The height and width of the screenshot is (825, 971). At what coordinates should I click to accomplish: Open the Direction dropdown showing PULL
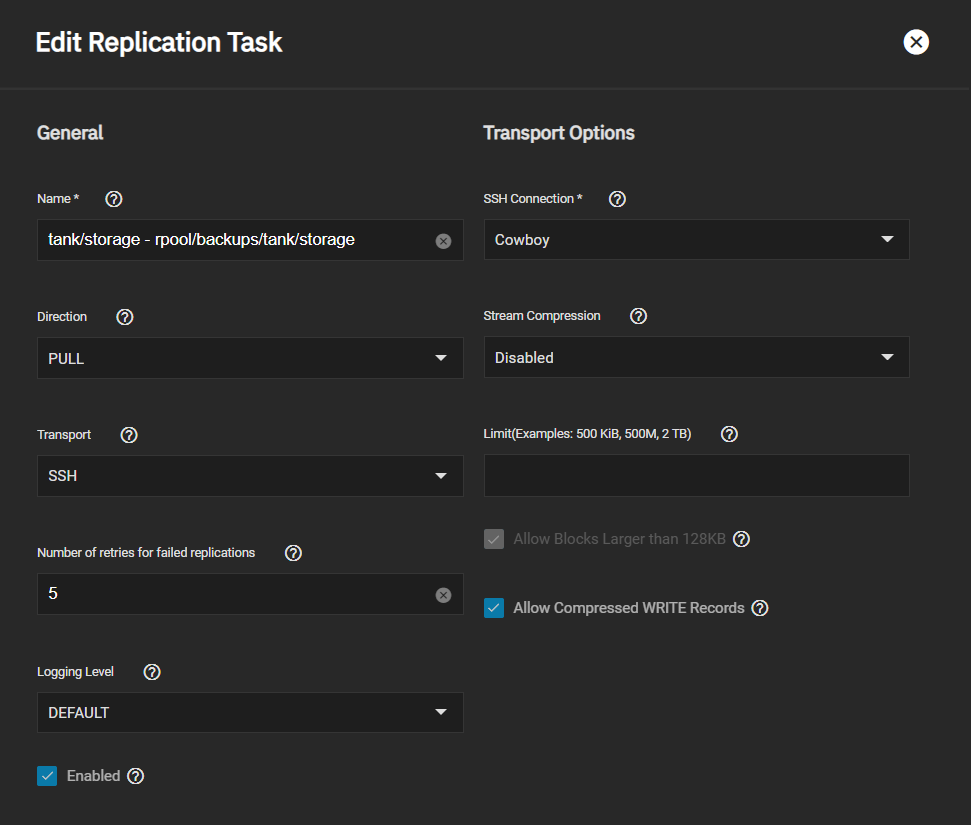point(250,358)
